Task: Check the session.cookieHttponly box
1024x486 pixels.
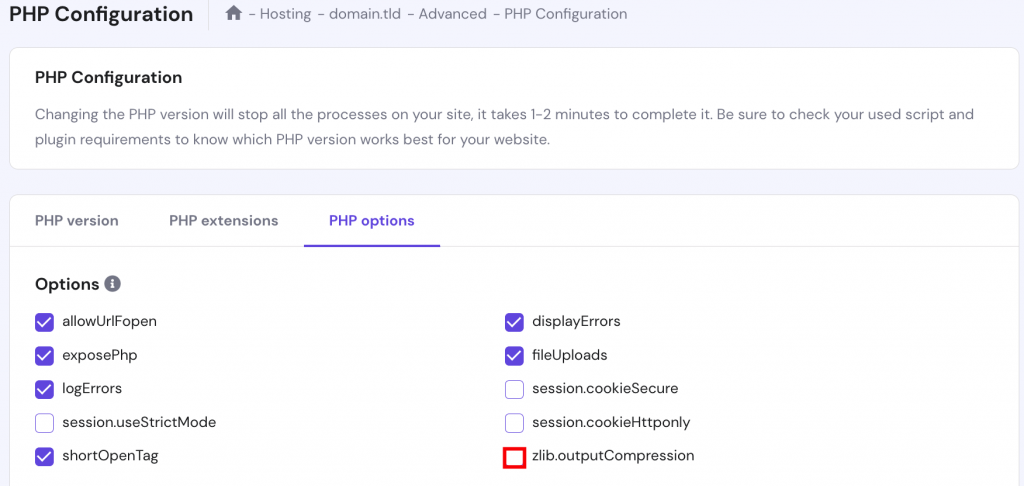Action: coord(514,423)
